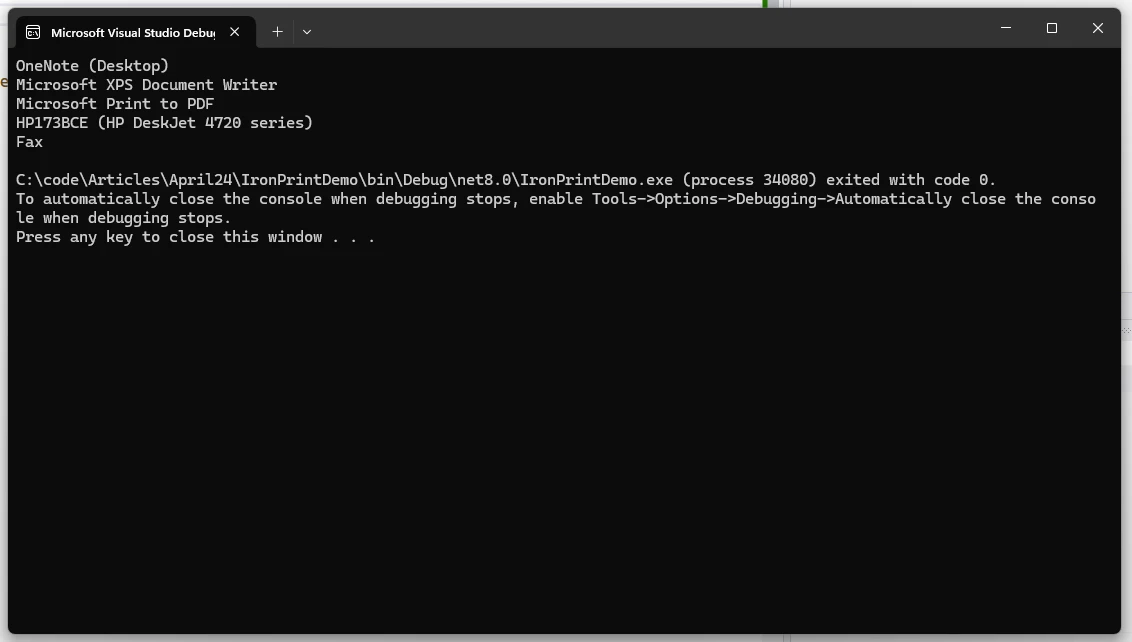The width and height of the screenshot is (1132, 642).
Task: Close the Microsoft Visual Studio Debug tab
Action: pos(235,32)
